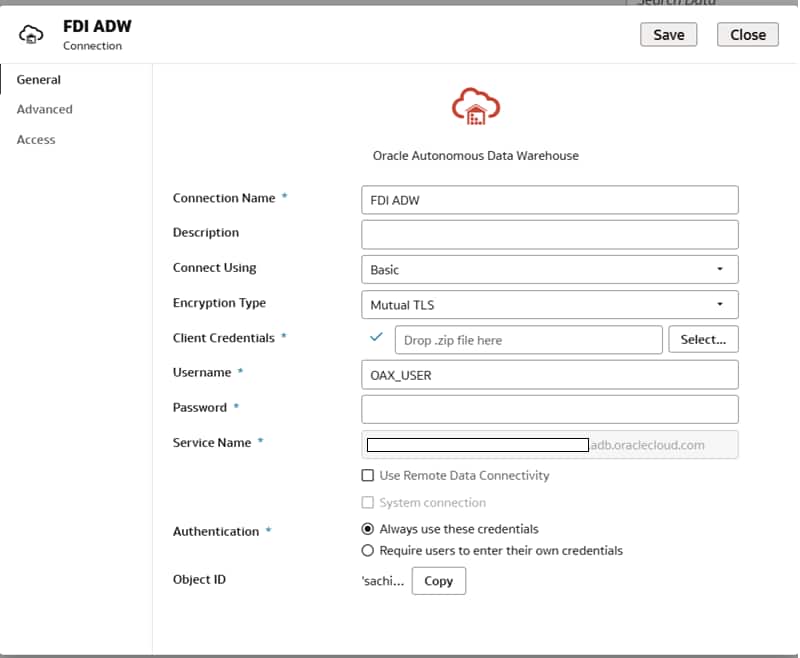This screenshot has width=800, height=658.
Task: Click the Object ID label
Action: pyautogui.click(x=199, y=579)
